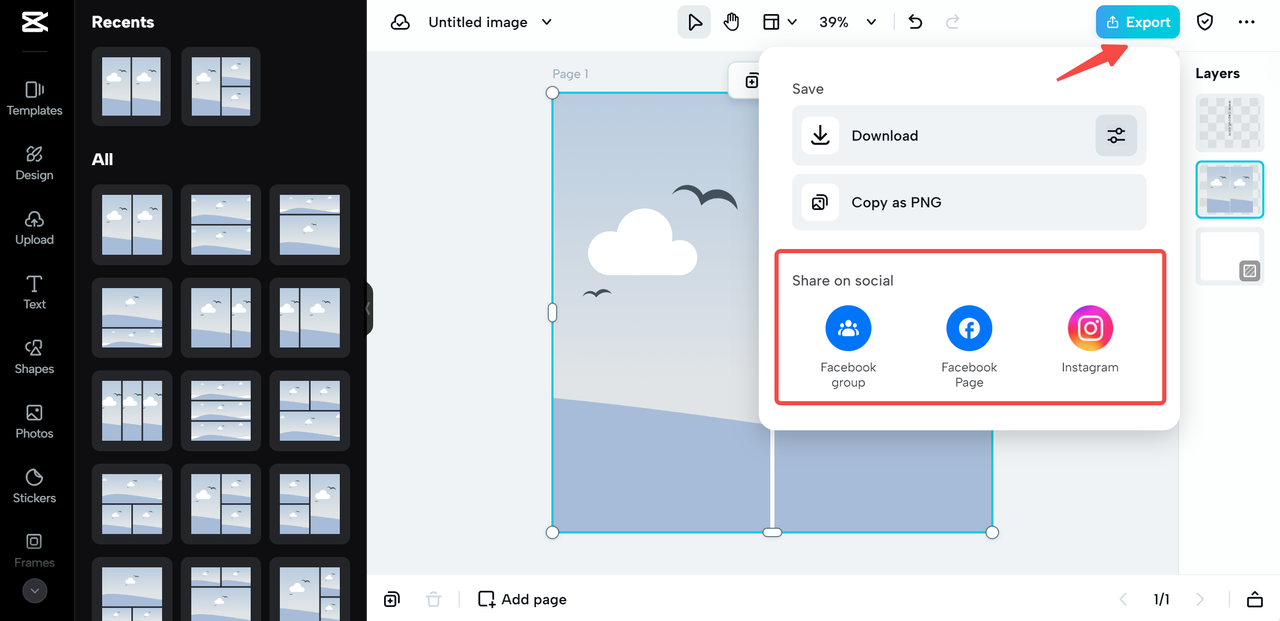1280x621 pixels.
Task: Click the shield privacy icon
Action: [1205, 22]
